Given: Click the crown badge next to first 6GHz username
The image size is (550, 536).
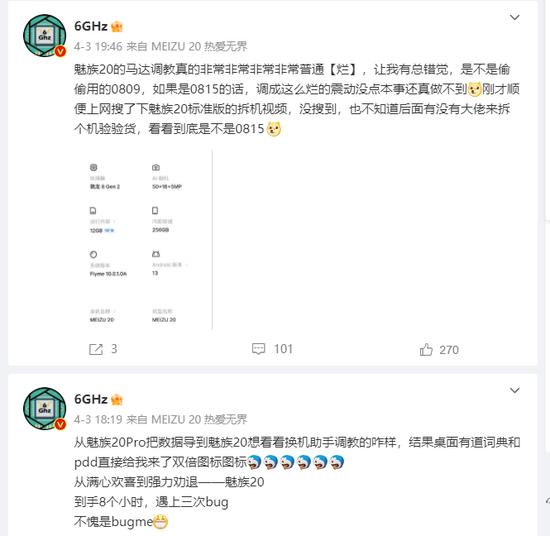Looking at the screenshot, I should pos(117,27).
